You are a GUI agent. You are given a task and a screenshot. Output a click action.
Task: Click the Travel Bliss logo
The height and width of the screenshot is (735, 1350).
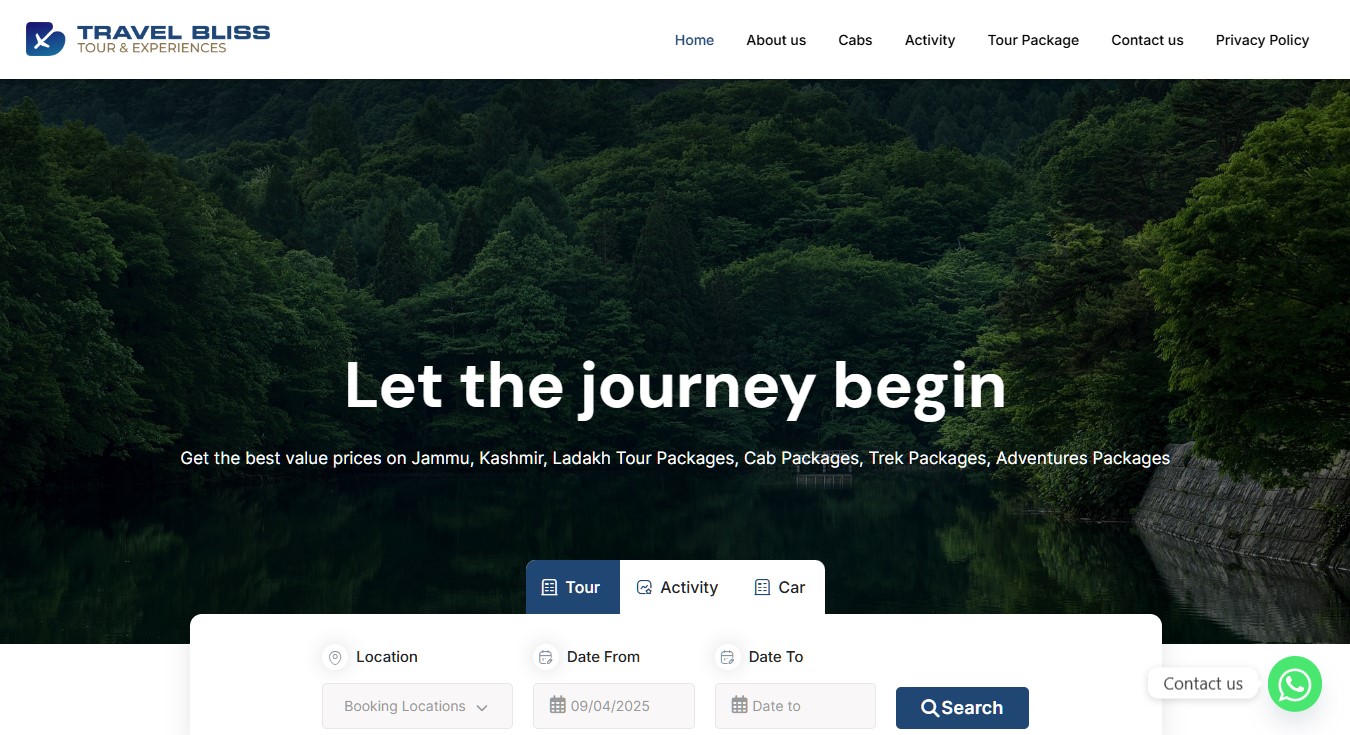pyautogui.click(x=148, y=39)
